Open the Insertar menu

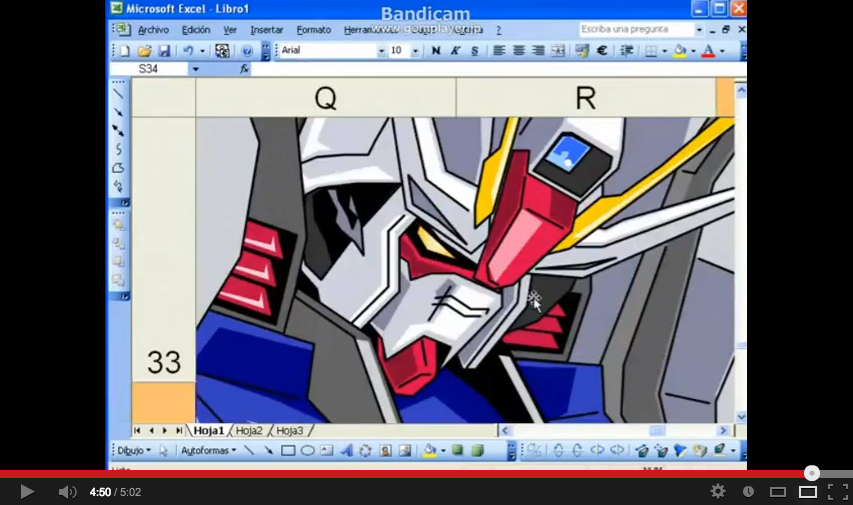point(266,30)
